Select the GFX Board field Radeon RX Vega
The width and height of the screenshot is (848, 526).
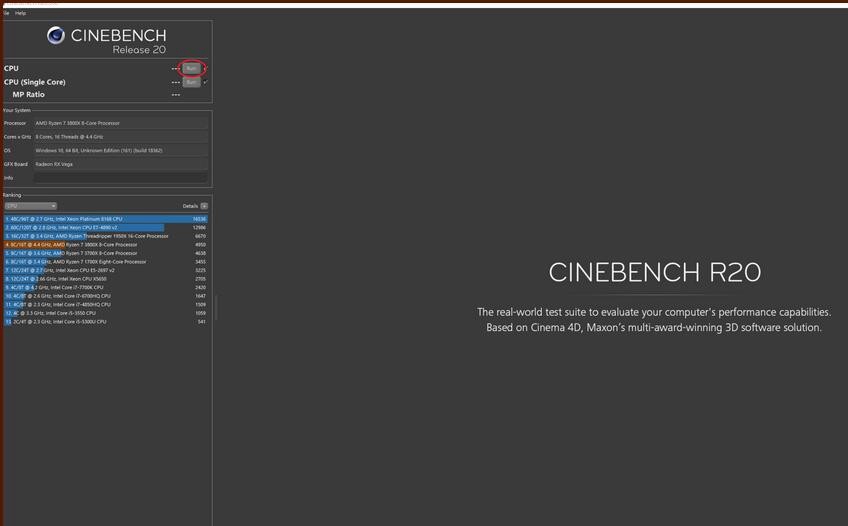pos(121,164)
